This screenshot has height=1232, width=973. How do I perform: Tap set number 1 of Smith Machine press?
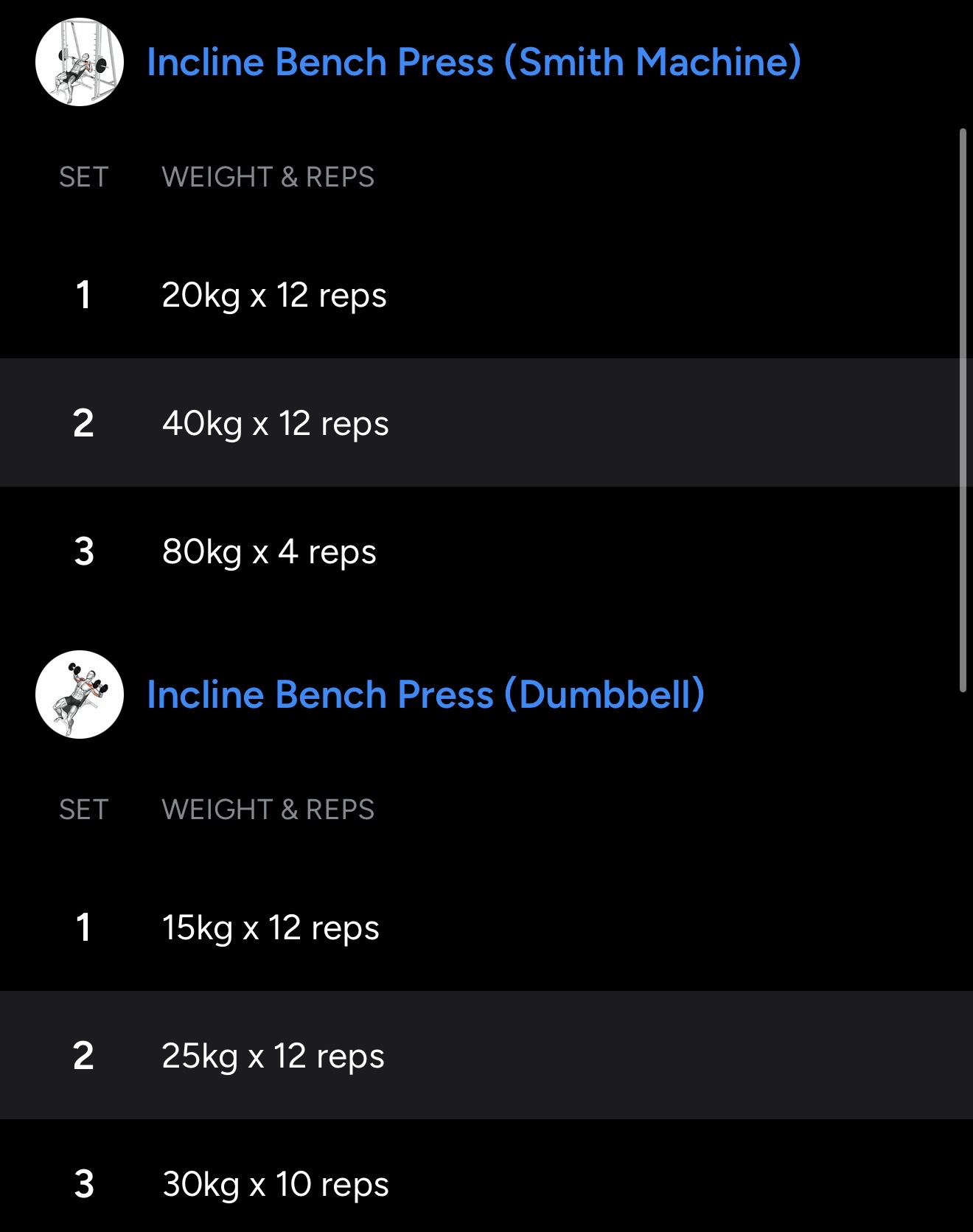coord(83,295)
